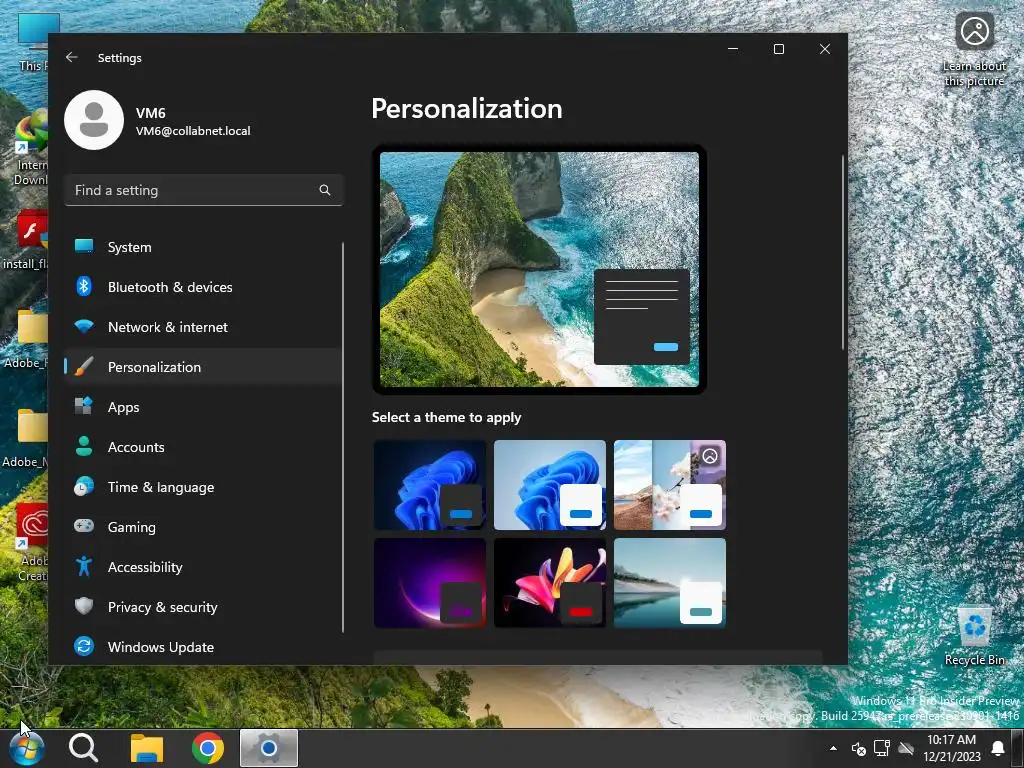Image resolution: width=1024 pixels, height=768 pixels.
Task: Open the Gaming label in sidebar
Action: (131, 527)
